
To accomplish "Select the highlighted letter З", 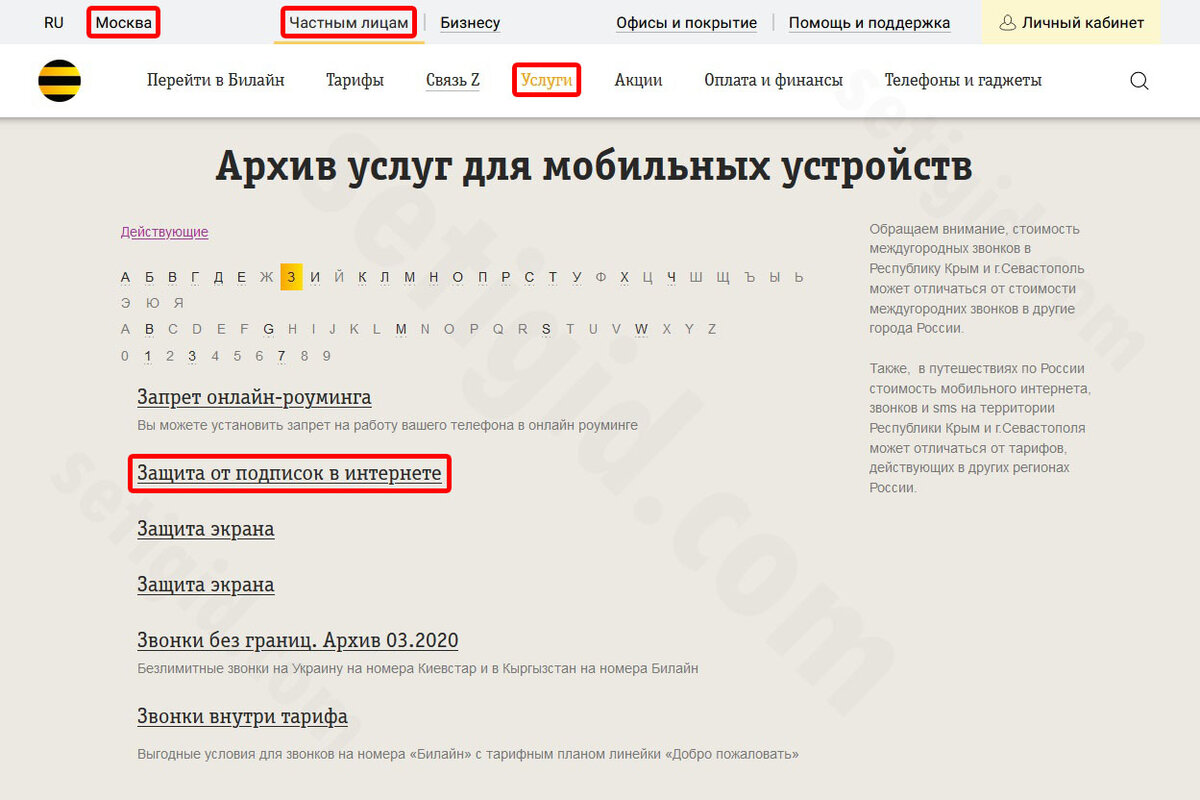I will (x=291, y=277).
